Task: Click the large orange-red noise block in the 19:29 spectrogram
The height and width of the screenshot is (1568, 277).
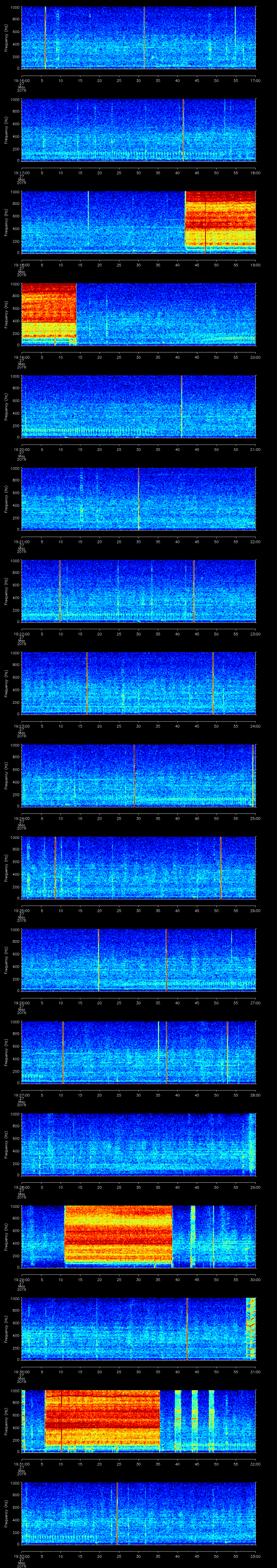Action: pos(118,1236)
